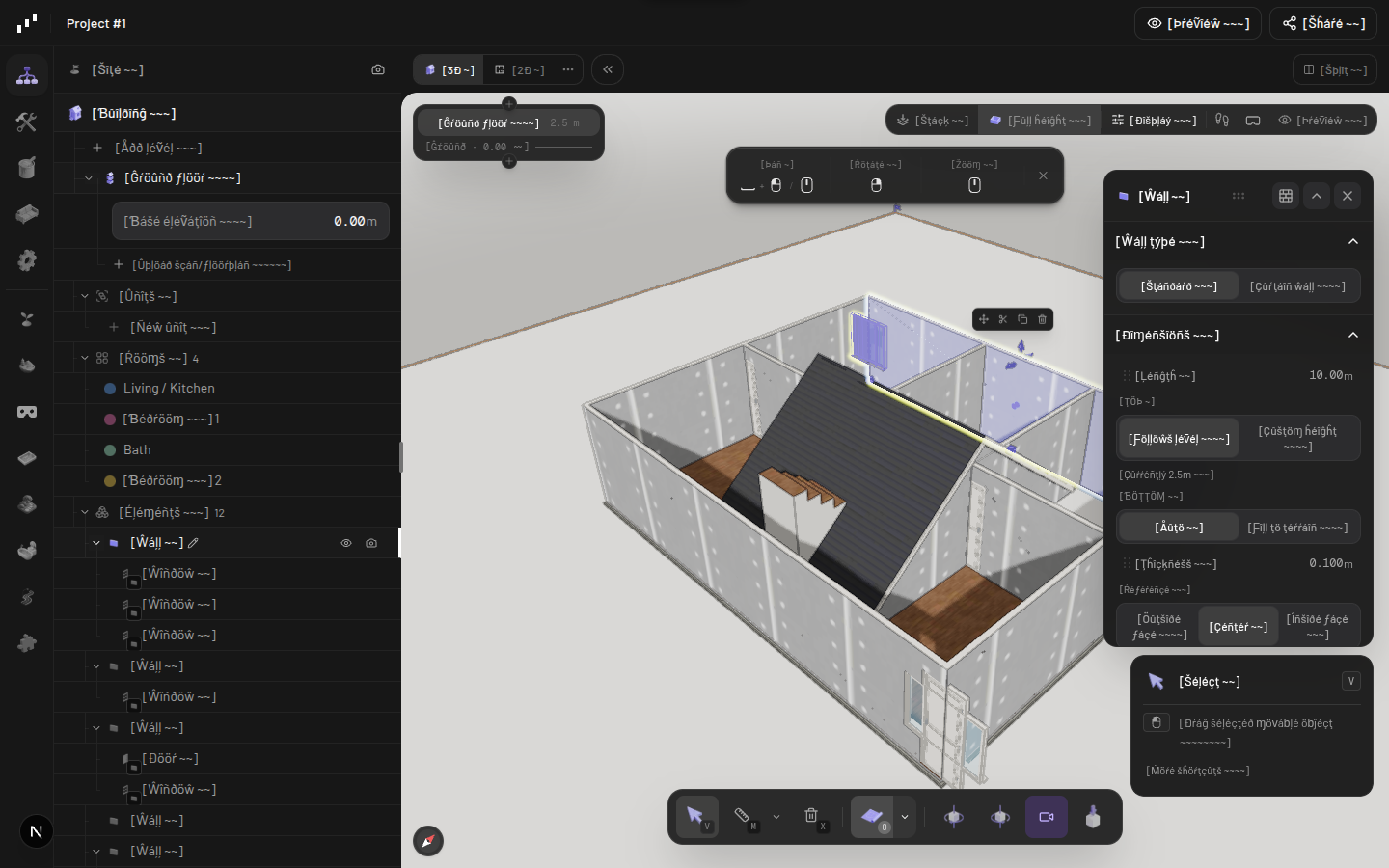The width and height of the screenshot is (1389, 868).
Task: Open the grid view icon in Wall panel
Action: pos(1286,196)
